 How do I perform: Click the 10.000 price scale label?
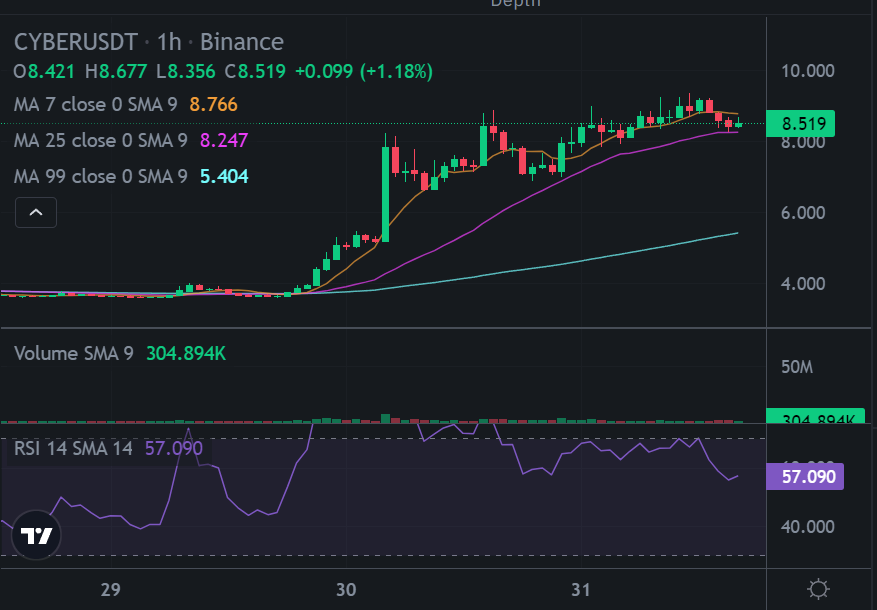click(808, 71)
